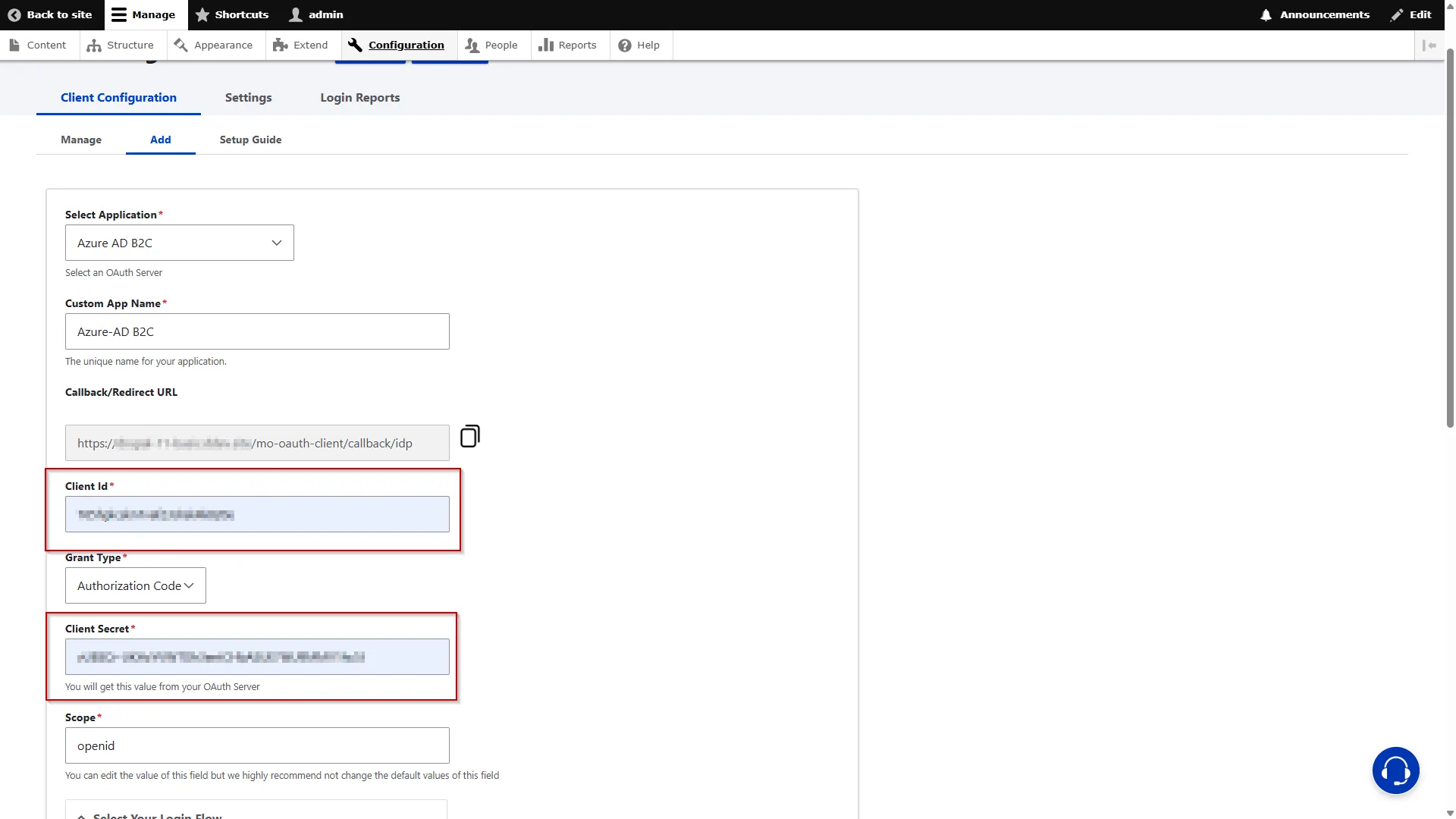This screenshot has height=819, width=1456.
Task: Open the Setup Guide sub-tab
Action: coord(250,140)
